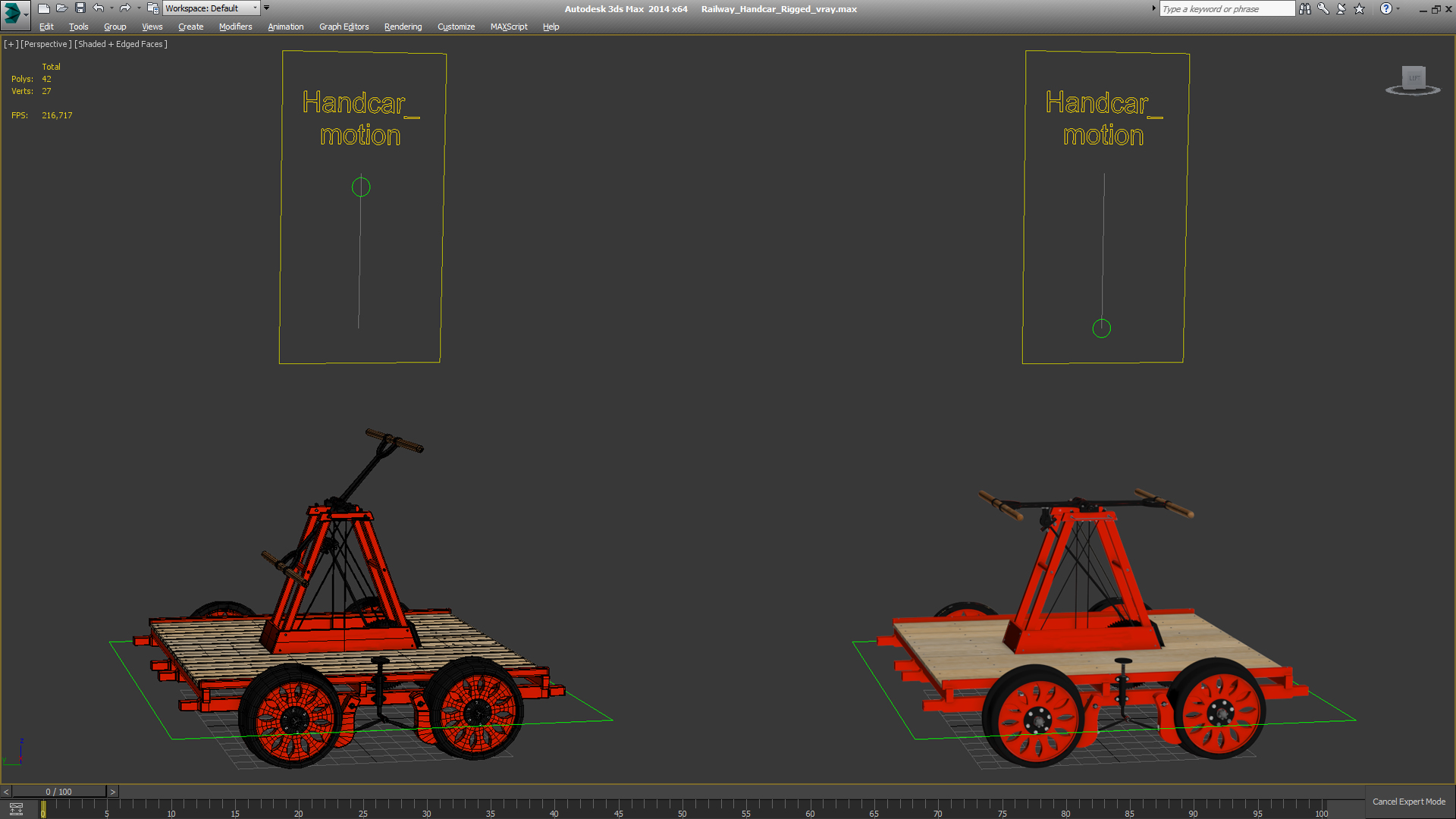Step time slider back with left arrow
The height and width of the screenshot is (819, 1456).
(x=6, y=792)
